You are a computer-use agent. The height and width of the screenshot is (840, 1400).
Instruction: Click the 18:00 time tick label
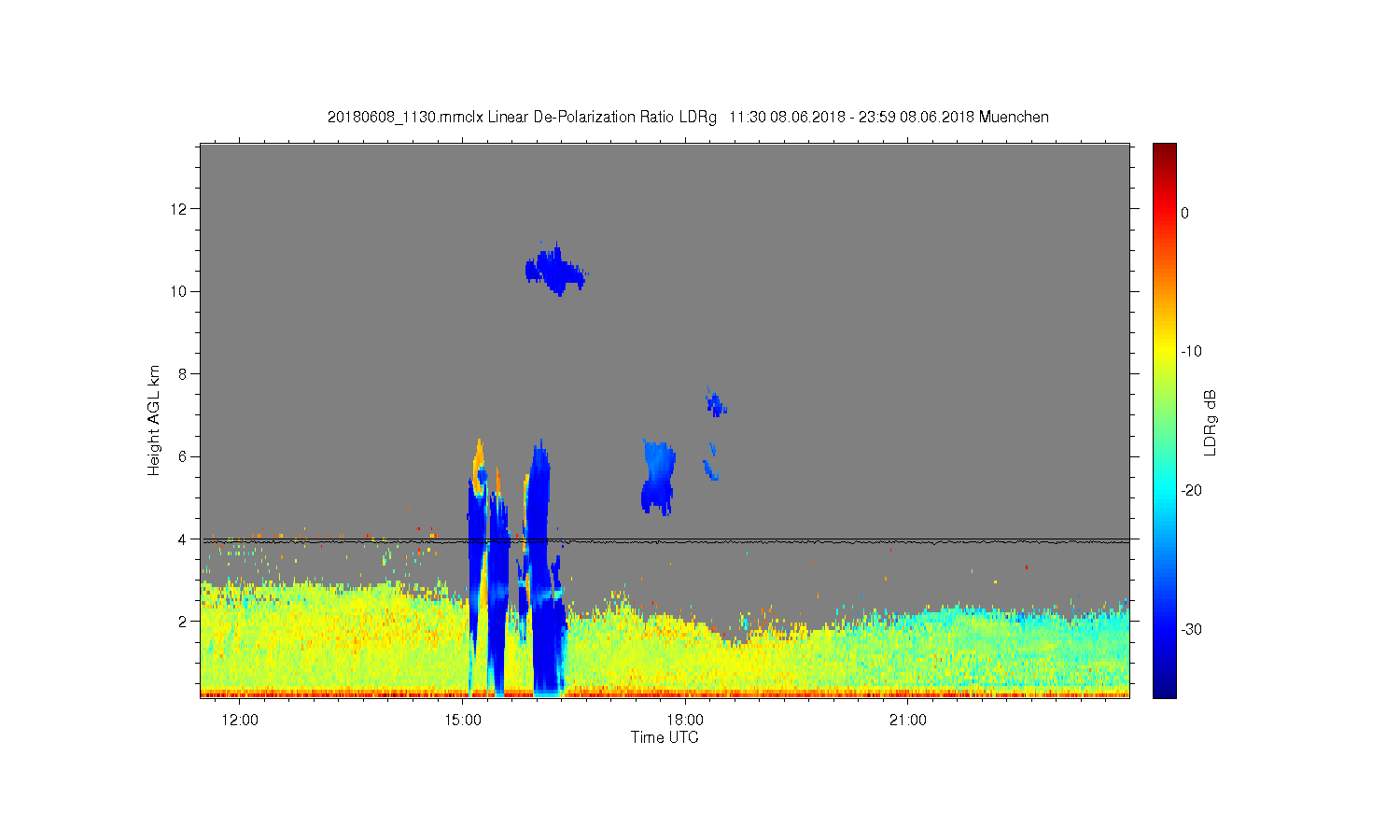[x=686, y=721]
